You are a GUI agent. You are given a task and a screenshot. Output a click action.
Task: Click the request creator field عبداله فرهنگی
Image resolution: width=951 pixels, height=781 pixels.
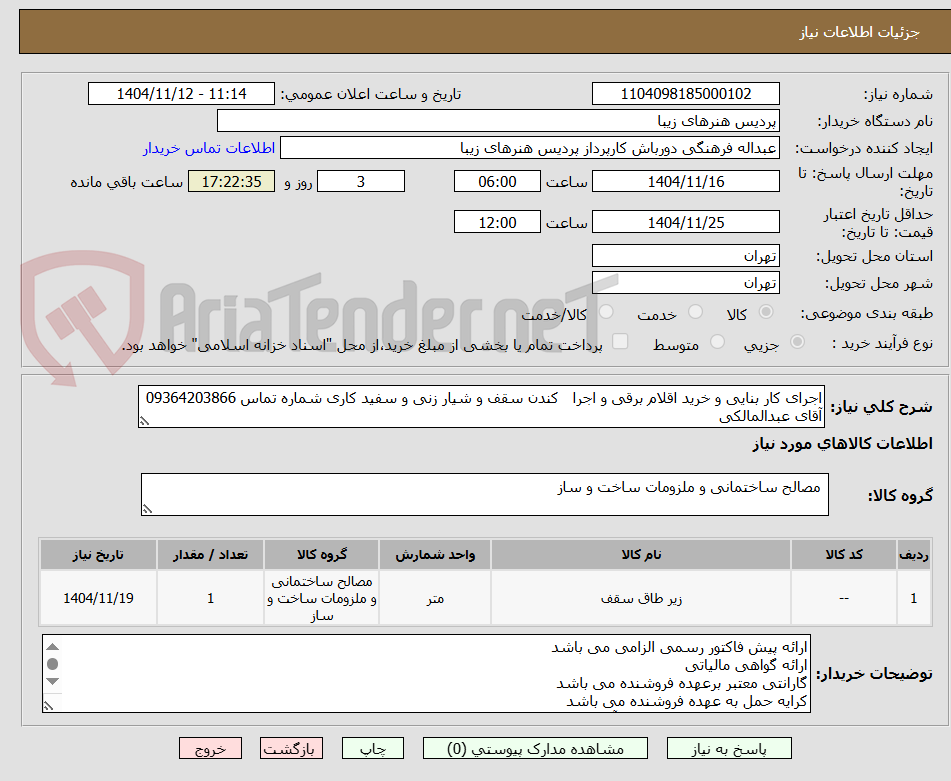(x=529, y=149)
